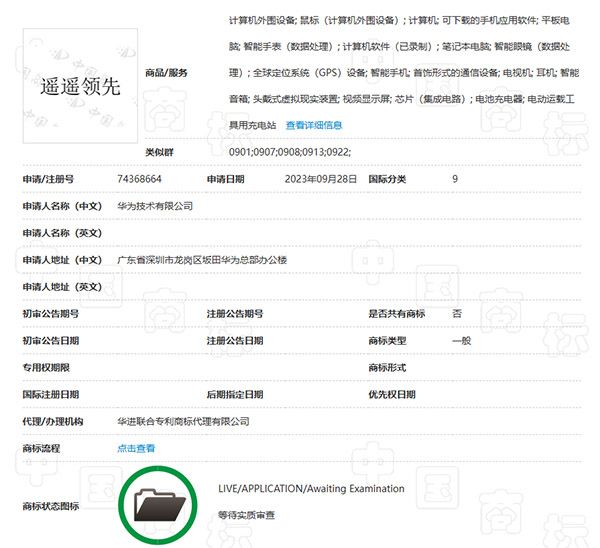This screenshot has width=600, height=548.
Task: Select agency 华进联合专利商标代理有限公司
Action: point(183,422)
